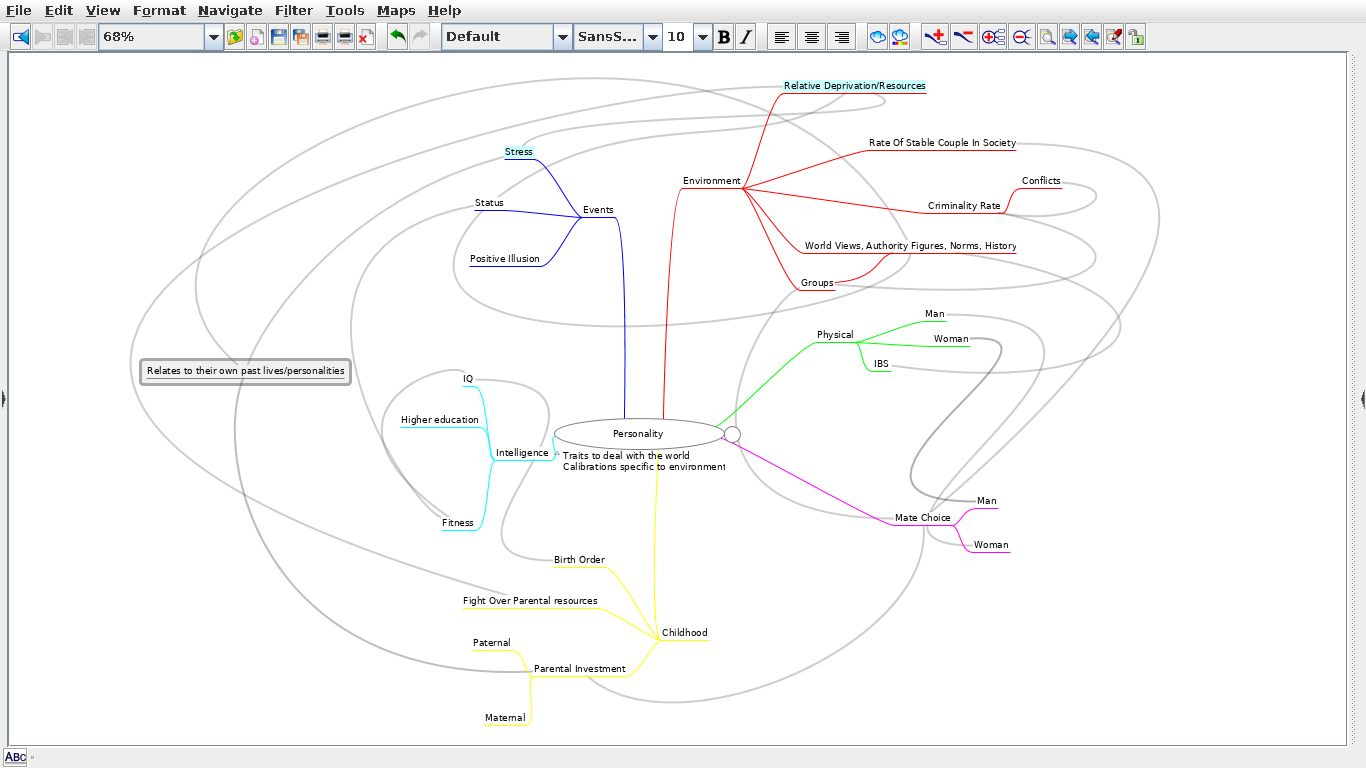The image size is (1366, 768).
Task: Click the first printer icon
Action: [x=322, y=37]
